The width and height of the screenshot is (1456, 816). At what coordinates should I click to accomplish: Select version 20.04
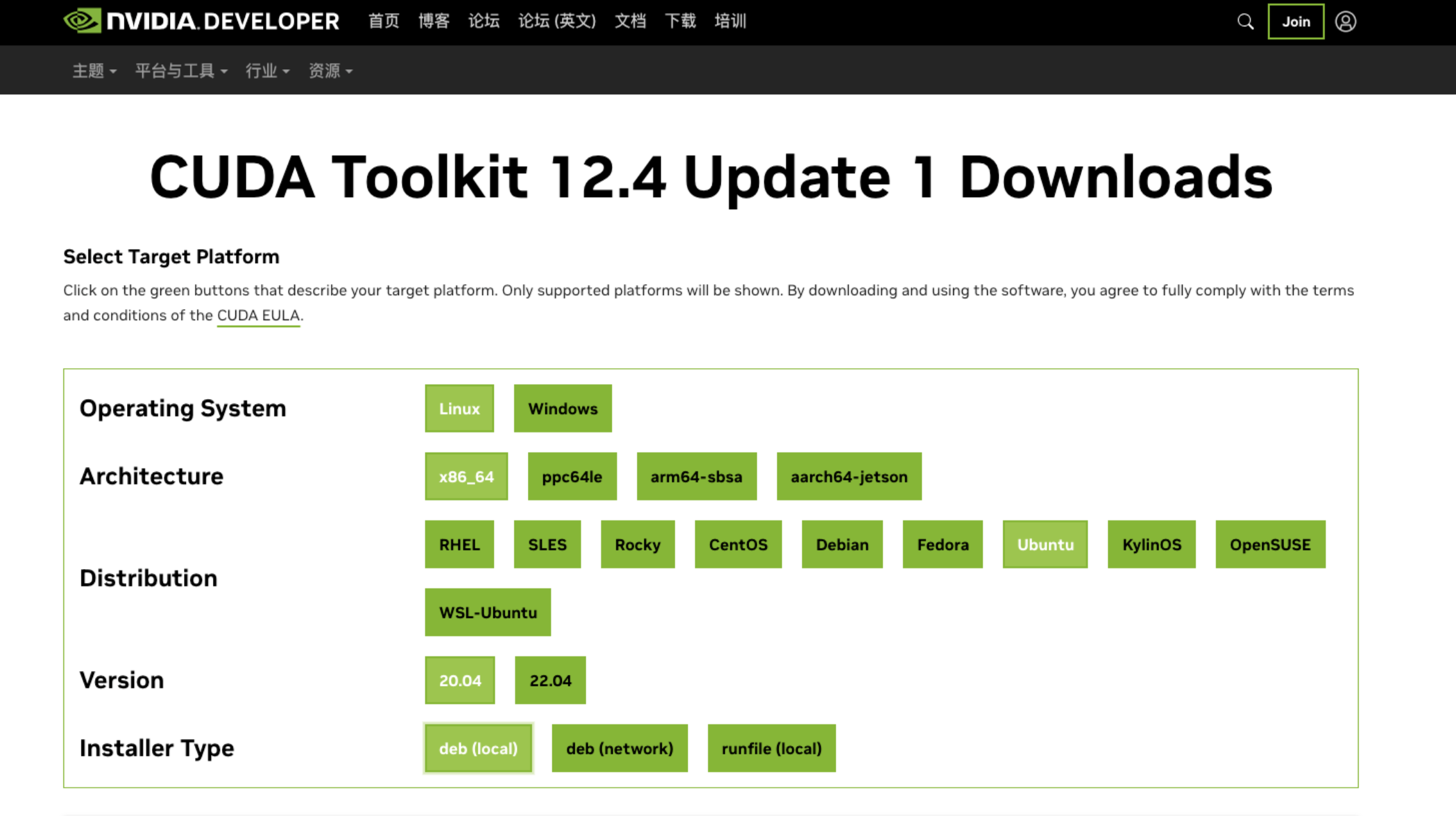pos(460,681)
